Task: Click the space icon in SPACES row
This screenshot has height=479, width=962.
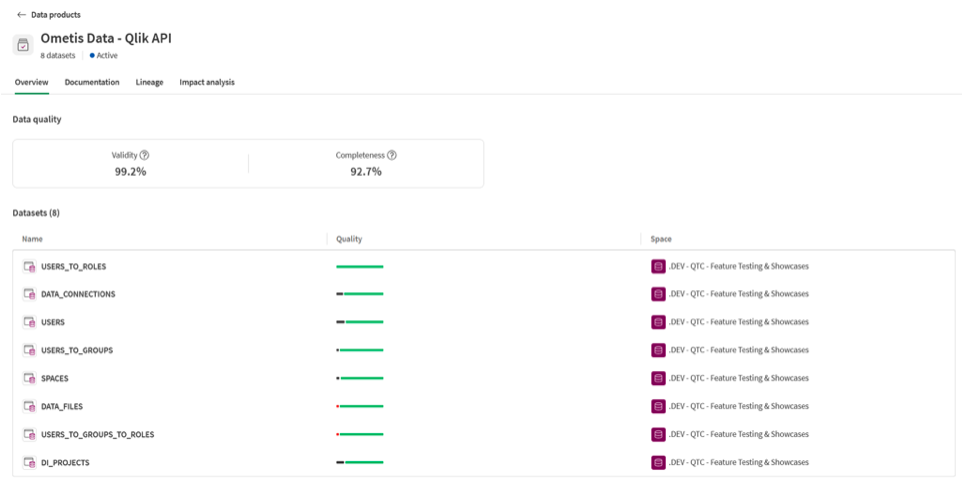Action: [658, 379]
